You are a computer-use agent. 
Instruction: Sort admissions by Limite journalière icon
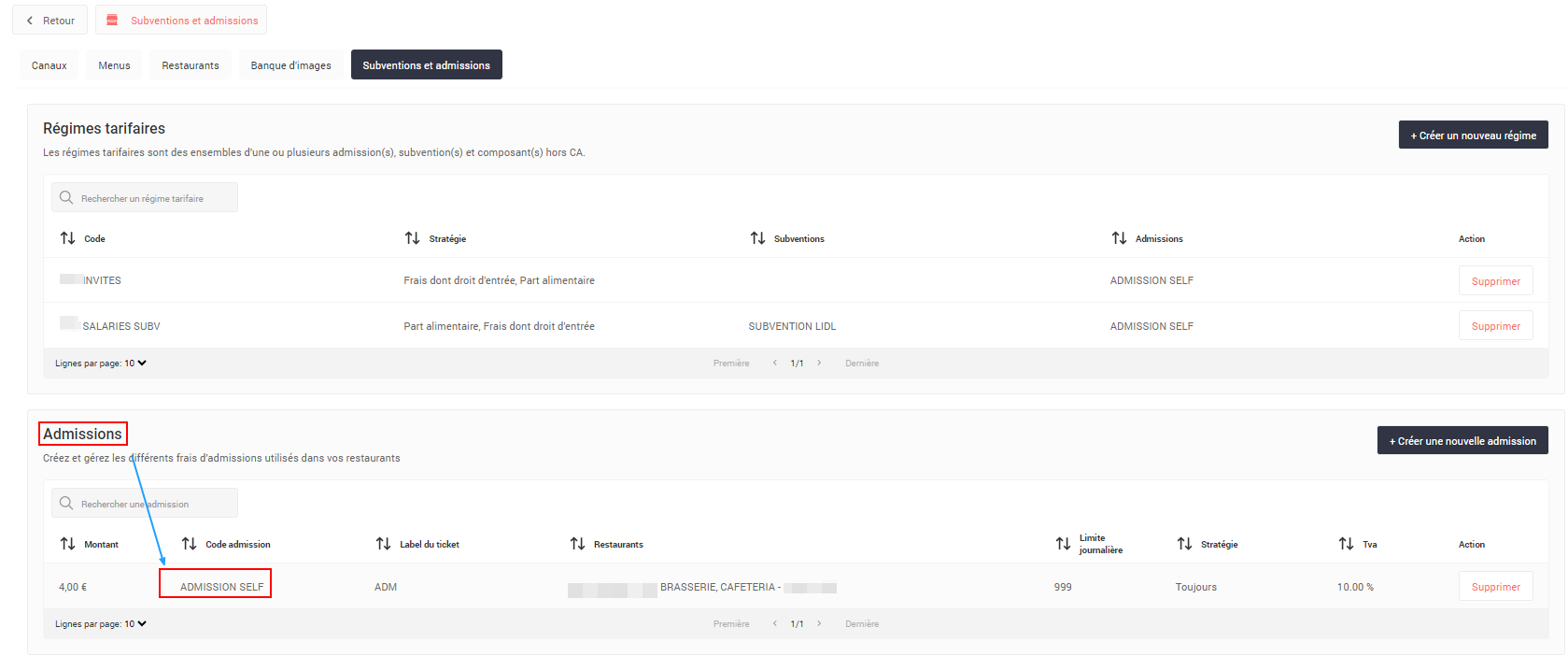[1063, 544]
